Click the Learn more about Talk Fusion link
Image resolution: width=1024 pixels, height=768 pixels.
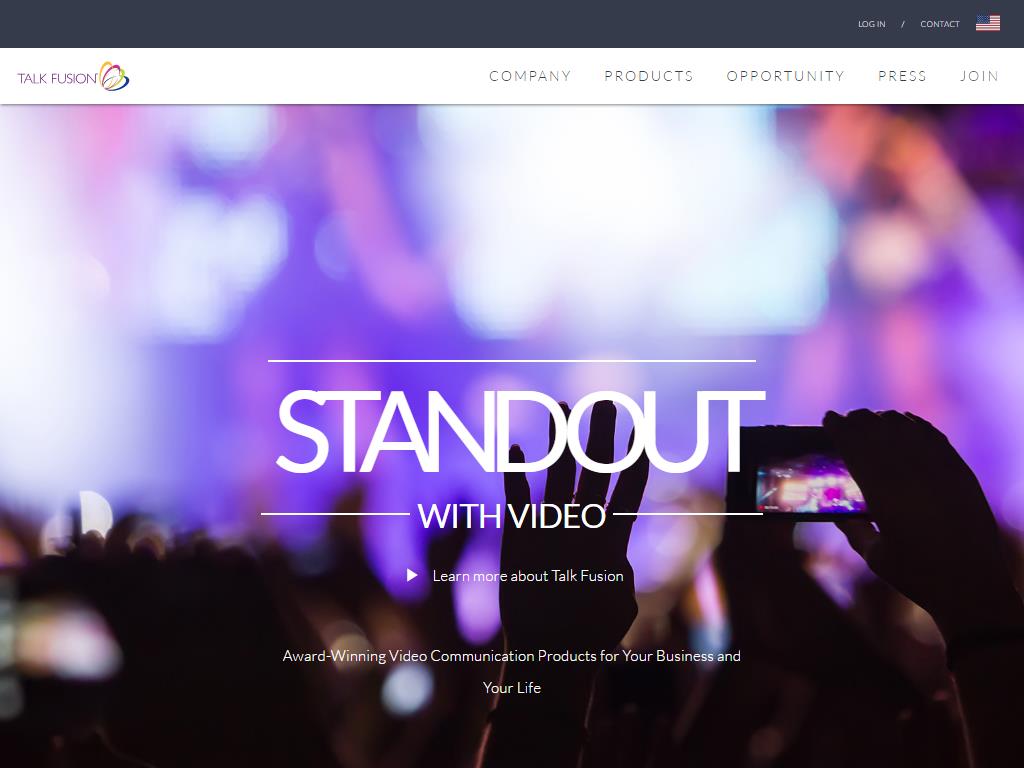[x=528, y=576]
